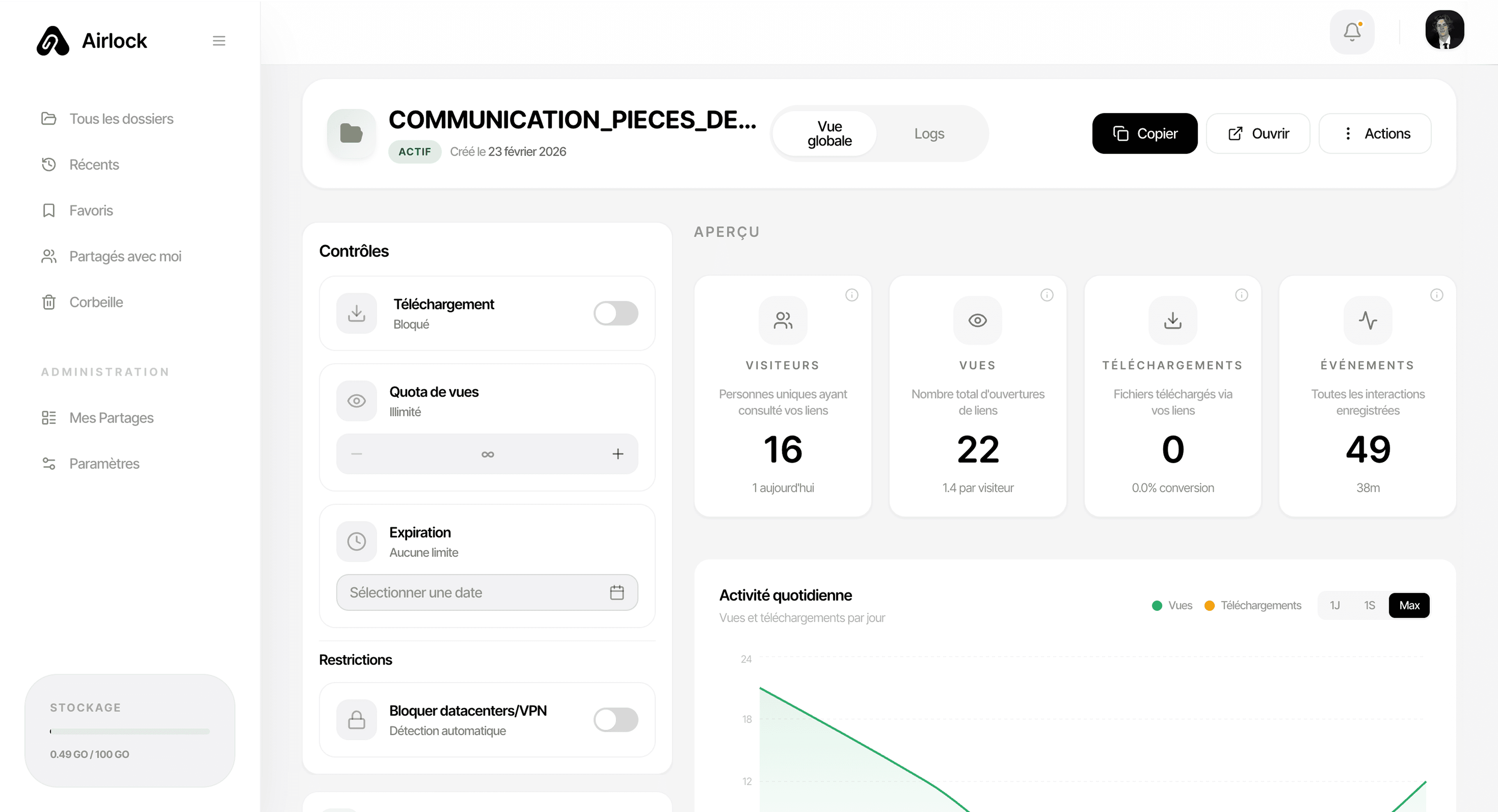Screen dimensions: 1498x812
Task: Open the Actions dropdown
Action: tap(1375, 133)
